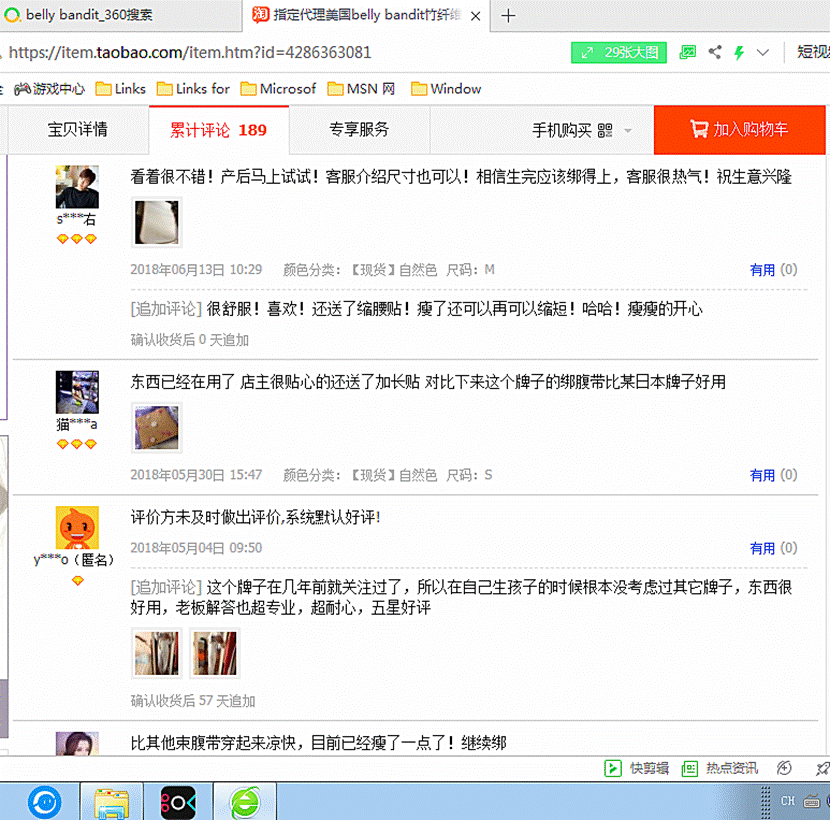Click the green lightning speed-mode icon
Screen dimensions: 830x820
739,52
